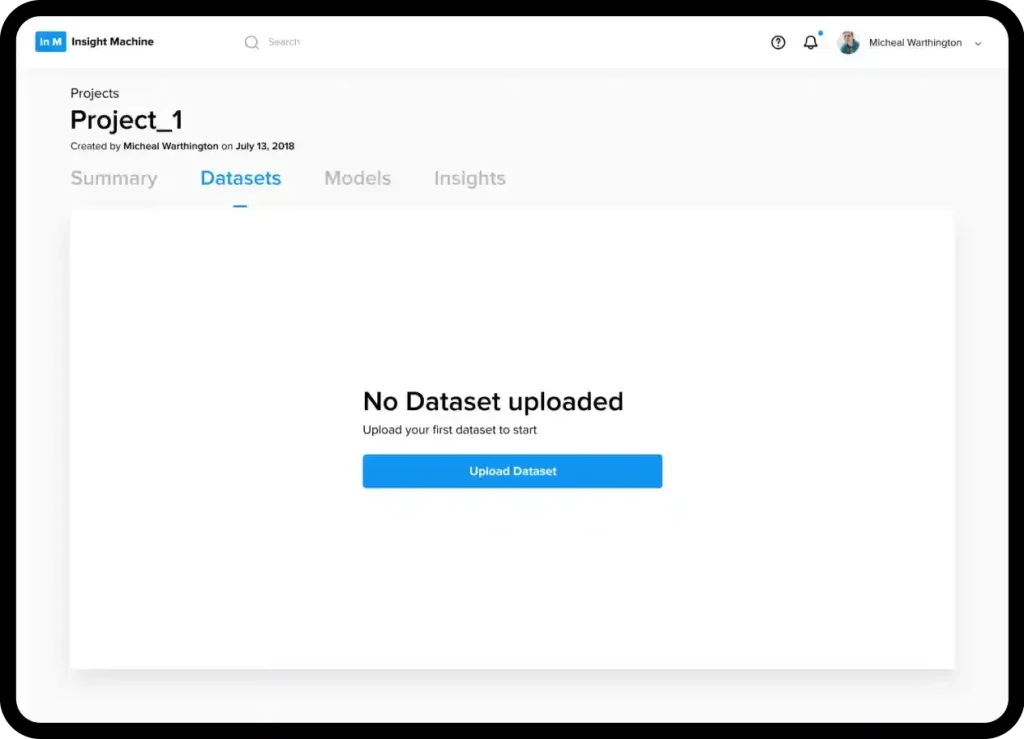Click the Insight Machine brand name

[113, 42]
